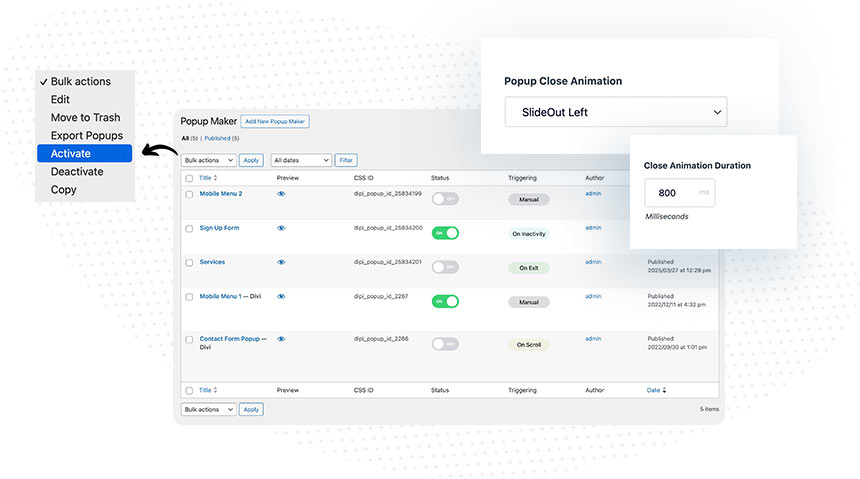The height and width of the screenshot is (479, 860).
Task: Turn off status toggle for Mobile Menu 1 — Divi
Action: pyautogui.click(x=445, y=301)
